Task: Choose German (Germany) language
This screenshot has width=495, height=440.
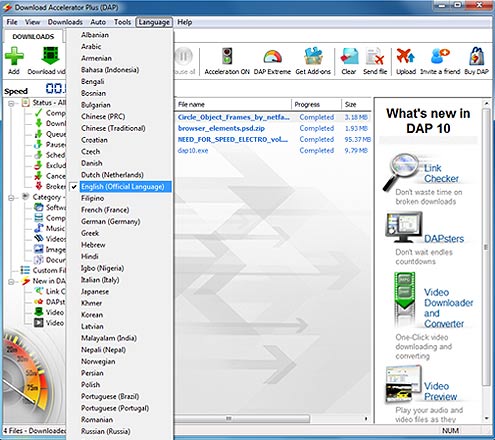Action: (120, 221)
